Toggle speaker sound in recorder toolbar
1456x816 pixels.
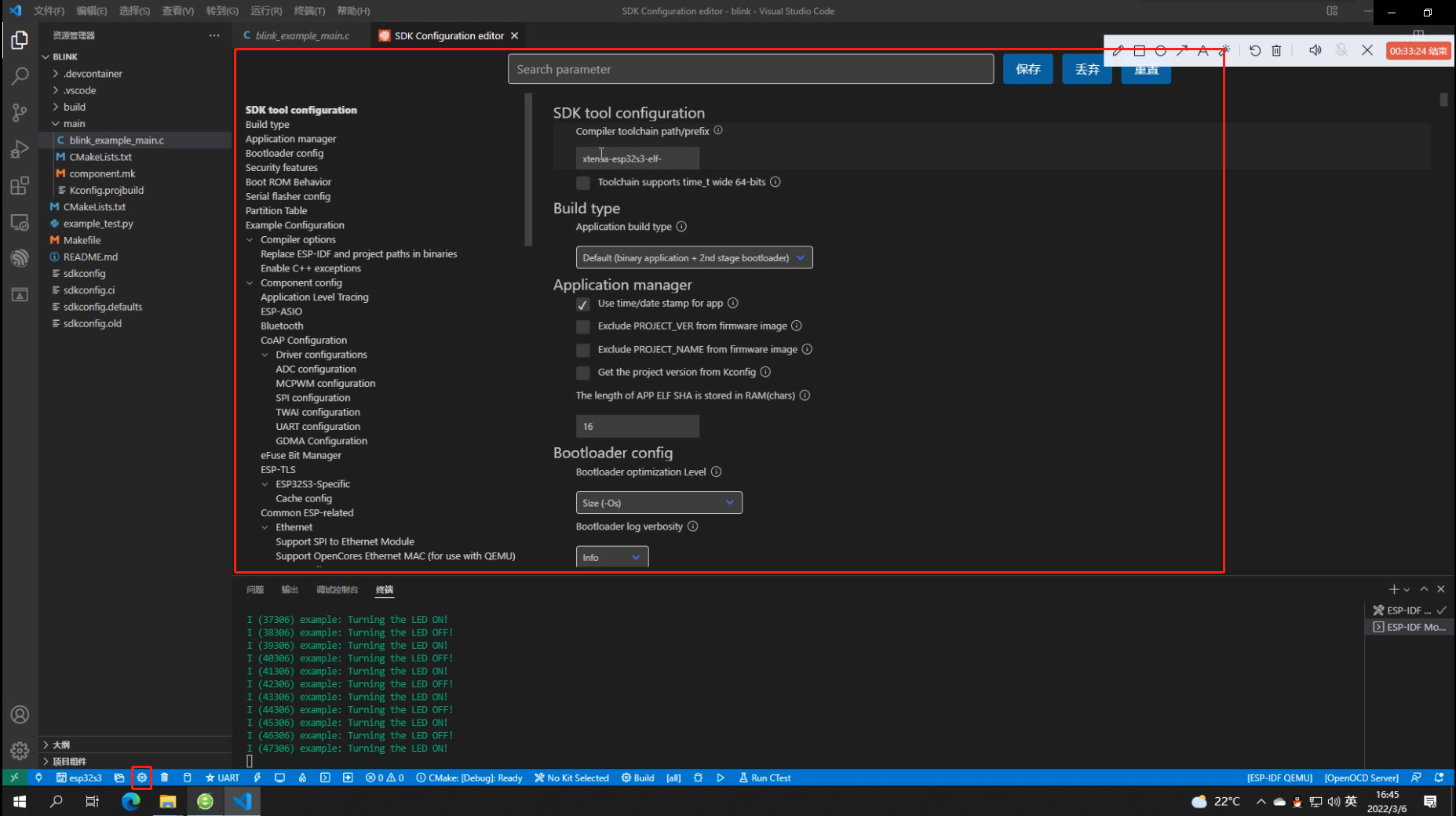point(1316,50)
